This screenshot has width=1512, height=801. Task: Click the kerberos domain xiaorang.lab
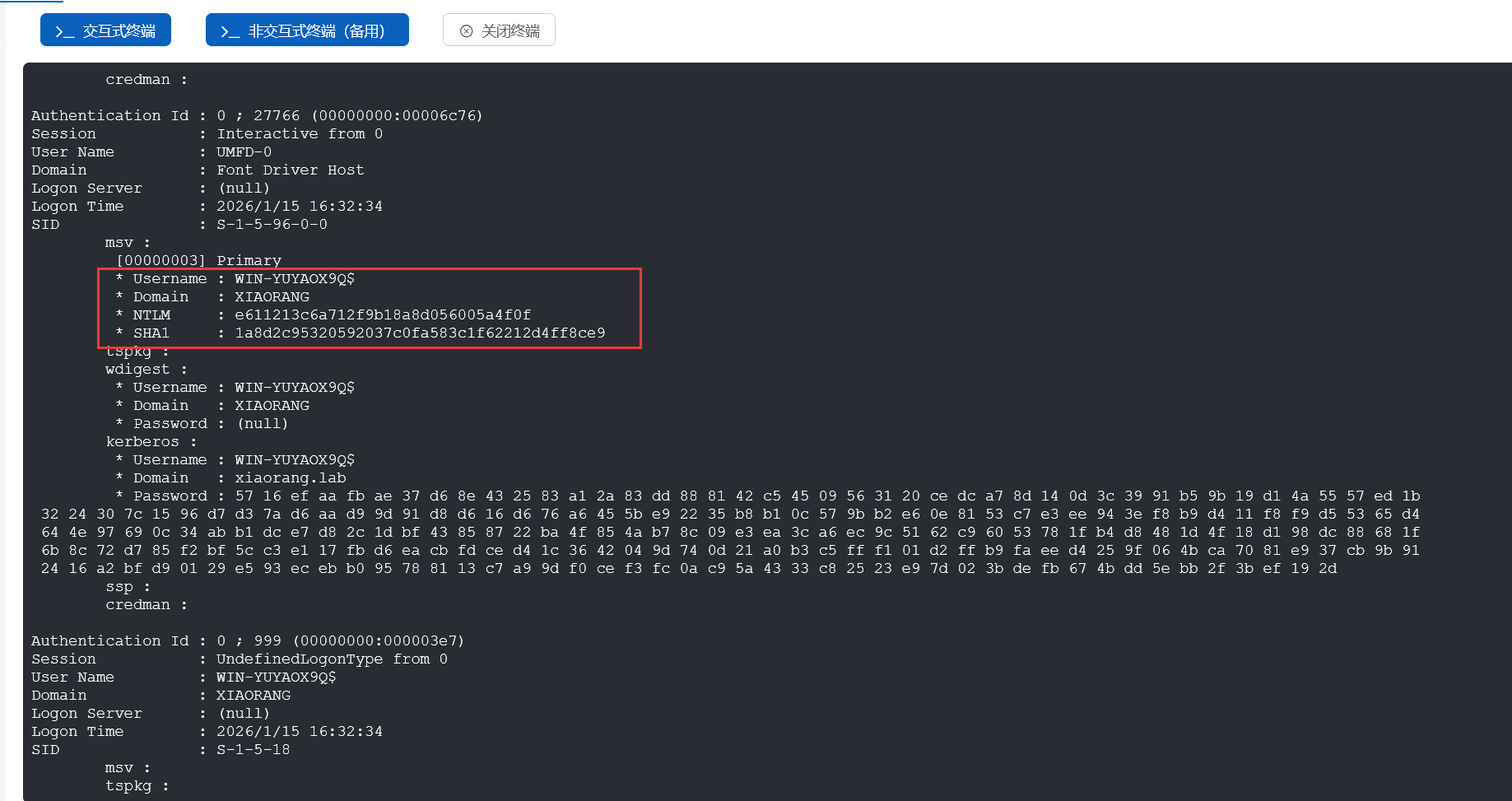pyautogui.click(x=290, y=478)
